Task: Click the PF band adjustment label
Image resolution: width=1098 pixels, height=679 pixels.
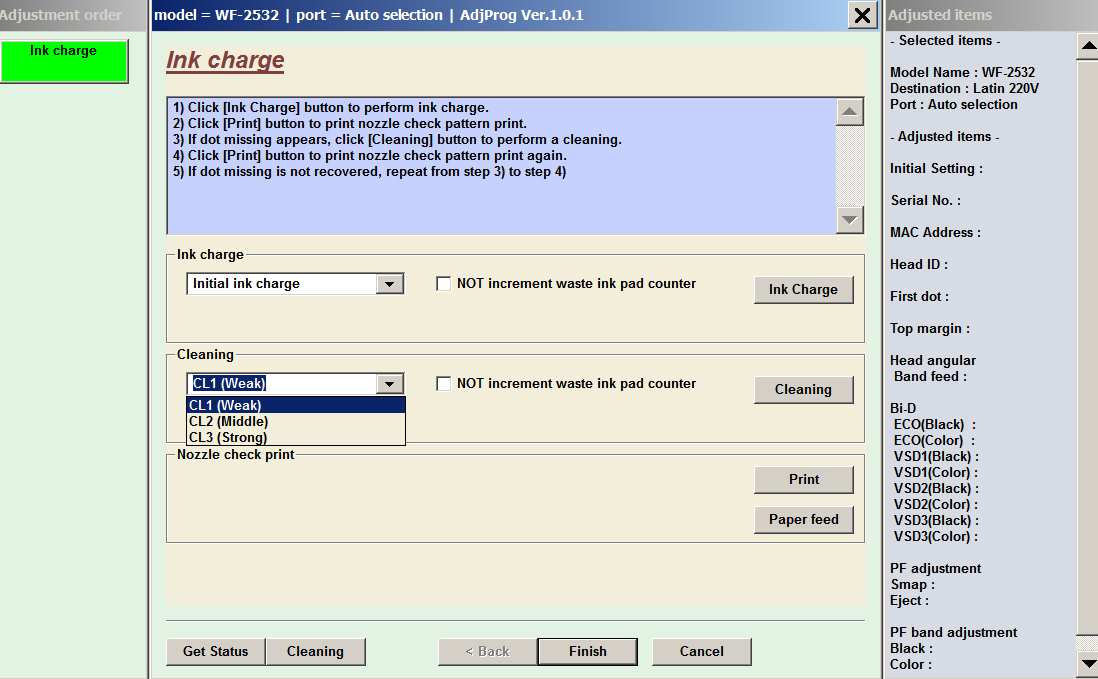Action: click(954, 632)
